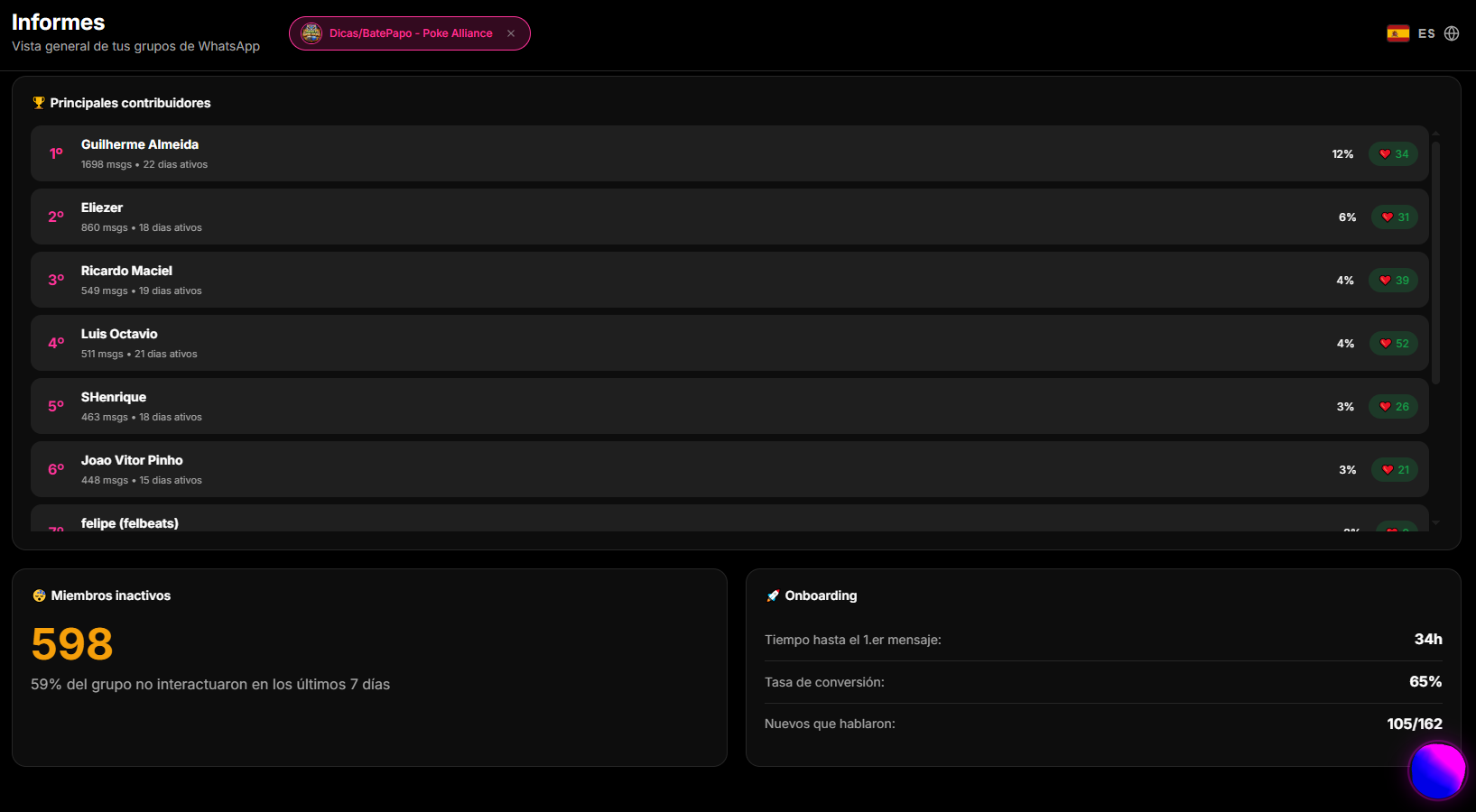Click the 3º rank badge
This screenshot has width=1476, height=812.
pyautogui.click(x=56, y=280)
